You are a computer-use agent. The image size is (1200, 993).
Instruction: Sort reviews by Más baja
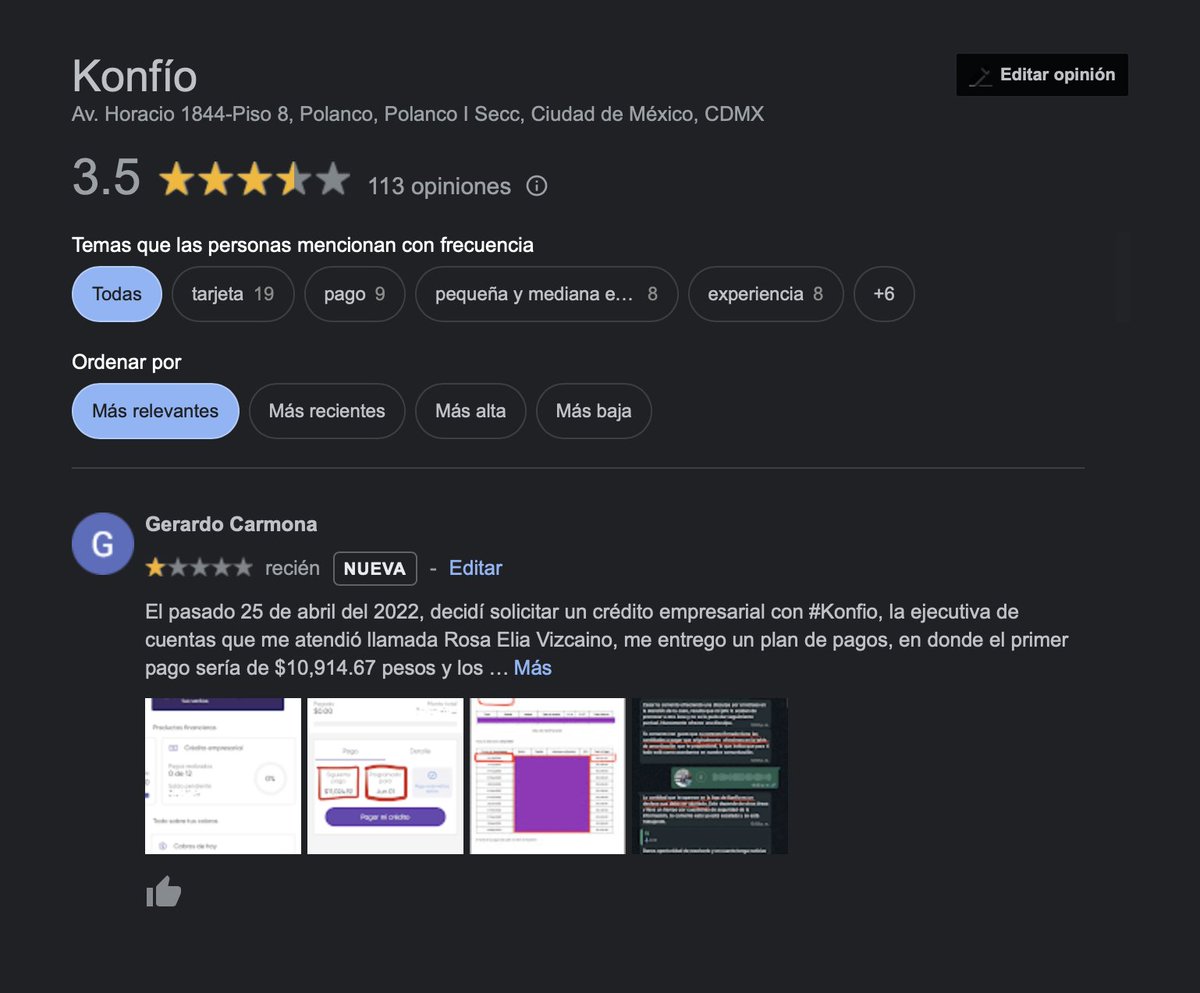[594, 411]
